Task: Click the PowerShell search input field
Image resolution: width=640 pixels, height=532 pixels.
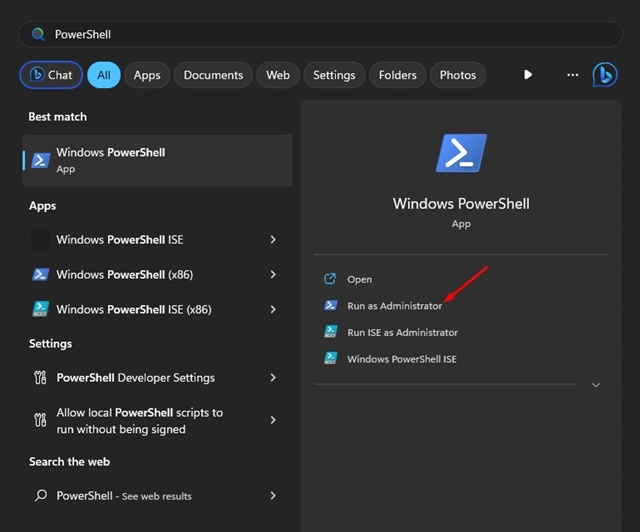Action: pyautogui.click(x=320, y=34)
